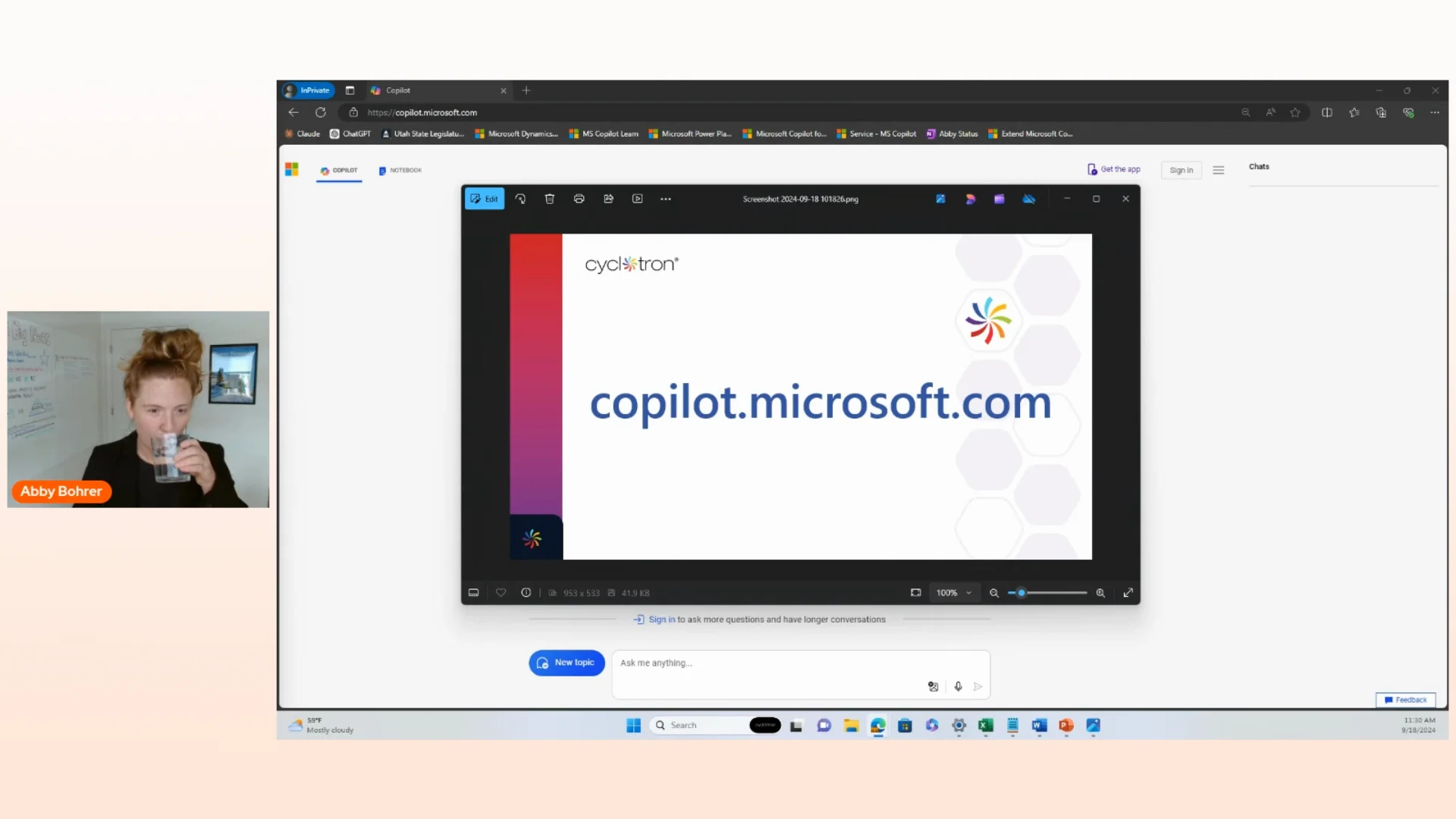Click the share icon in Photos

click(x=608, y=199)
